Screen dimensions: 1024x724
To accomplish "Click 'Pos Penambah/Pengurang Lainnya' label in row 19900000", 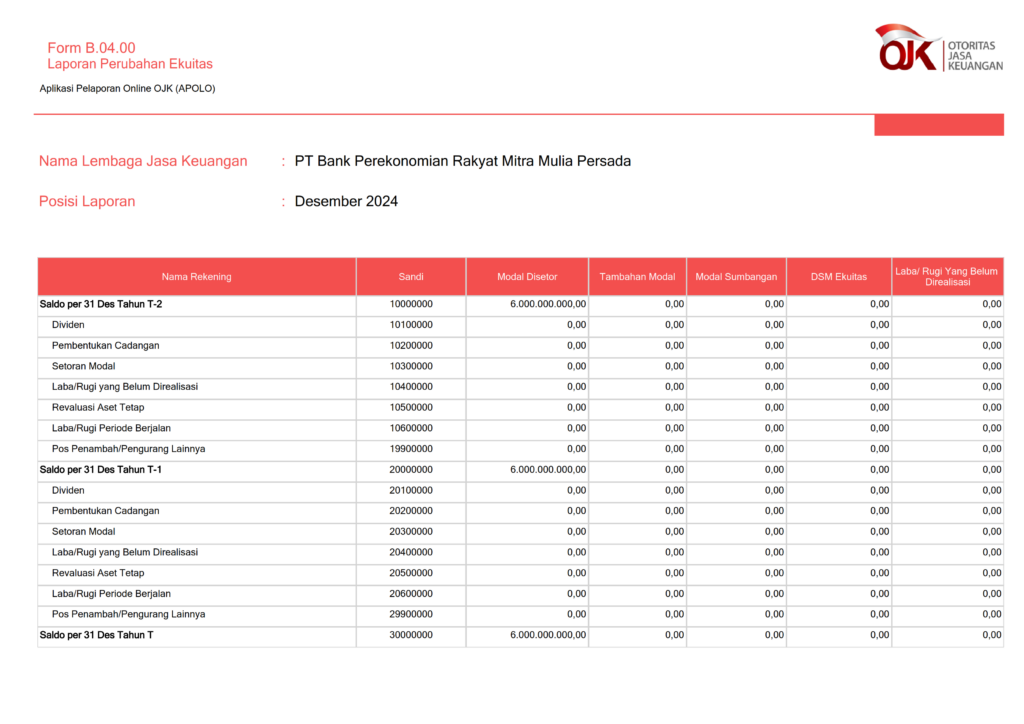I will tap(129, 449).
